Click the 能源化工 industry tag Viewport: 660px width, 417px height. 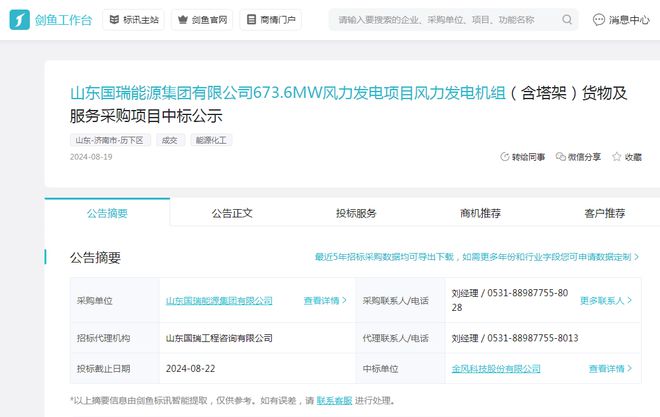tap(211, 140)
